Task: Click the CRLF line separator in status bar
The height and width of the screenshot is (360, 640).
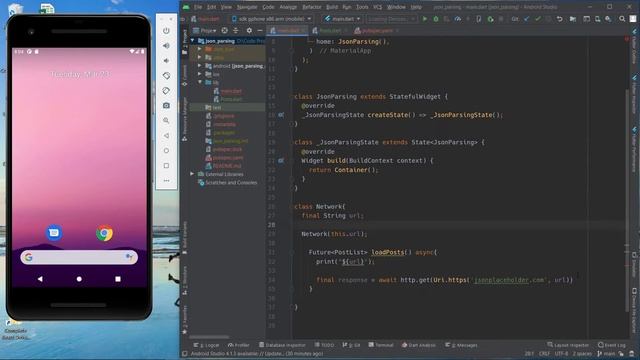Action: [x=544, y=353]
